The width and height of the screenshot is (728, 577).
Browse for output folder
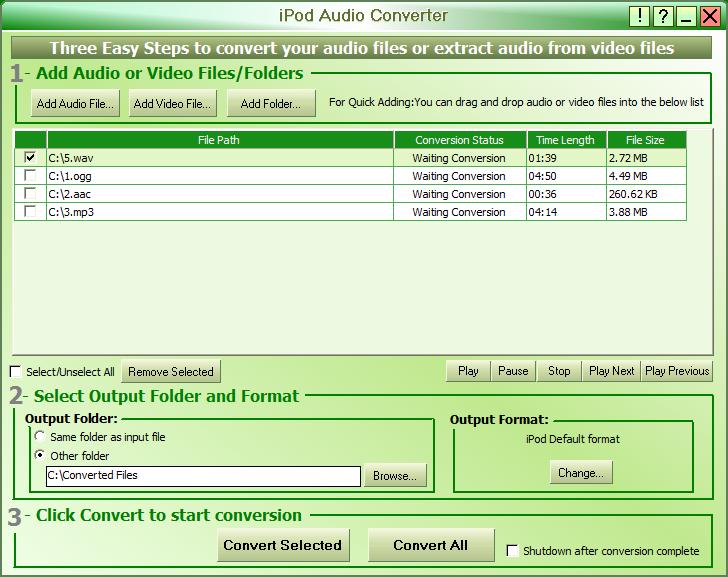click(x=395, y=476)
